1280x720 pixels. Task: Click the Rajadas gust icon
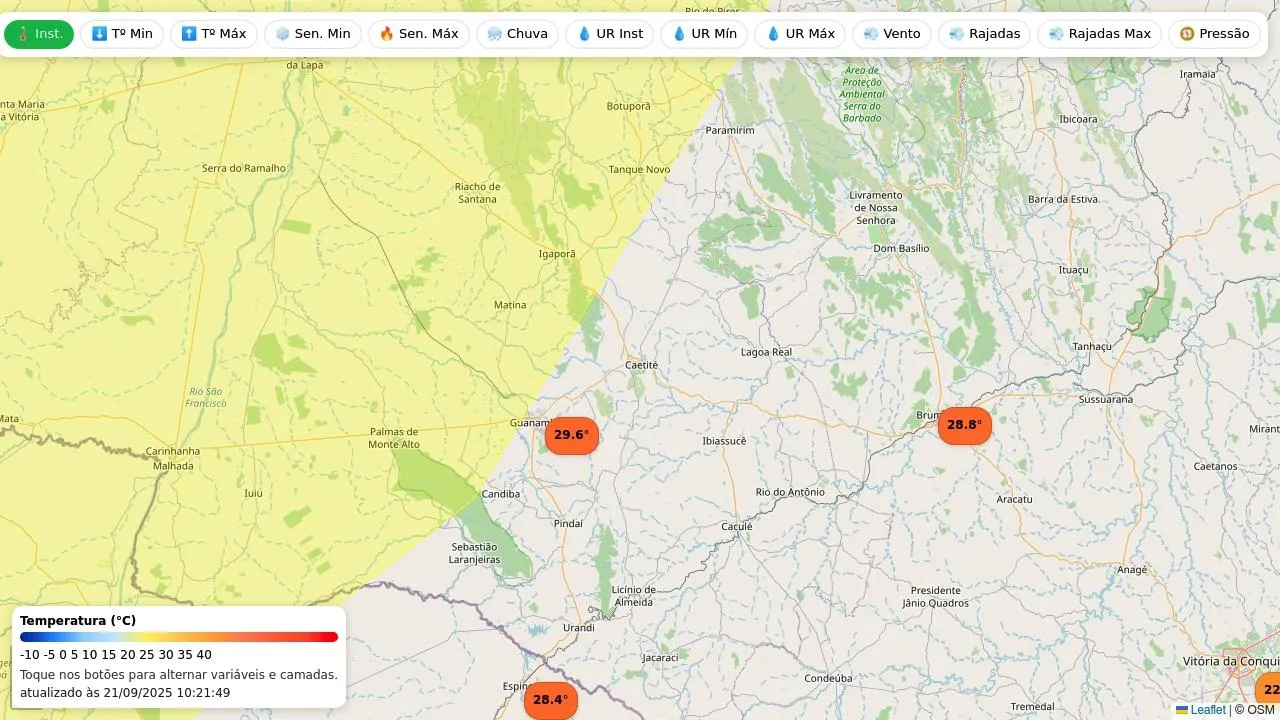tap(957, 34)
